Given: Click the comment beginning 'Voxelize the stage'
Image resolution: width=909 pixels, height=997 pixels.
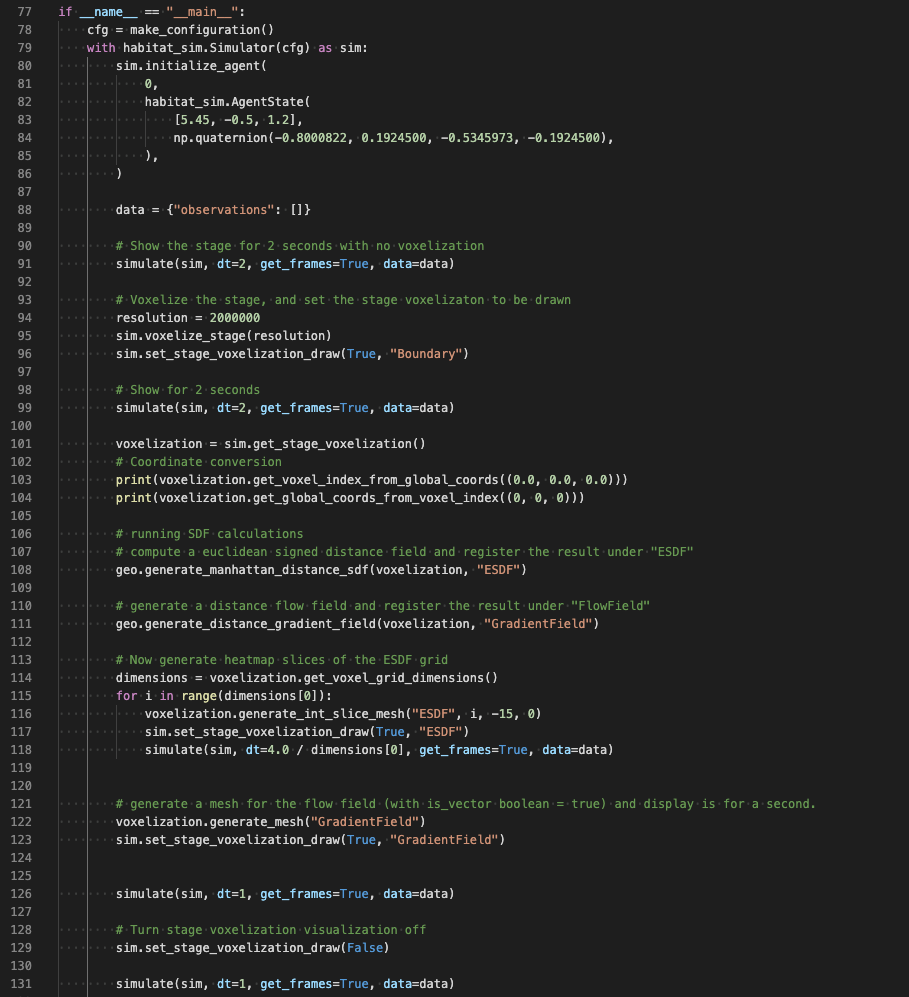Looking at the screenshot, I should (343, 299).
